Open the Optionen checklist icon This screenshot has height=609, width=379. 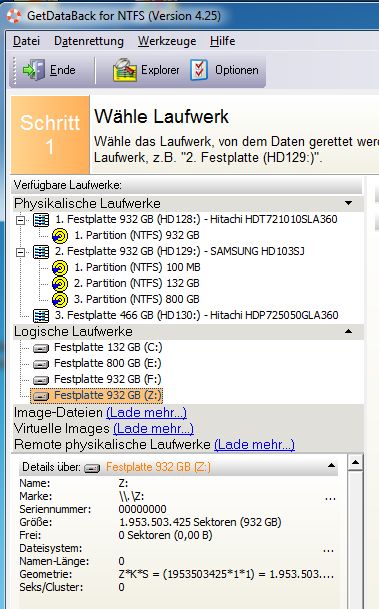pyautogui.click(x=199, y=70)
